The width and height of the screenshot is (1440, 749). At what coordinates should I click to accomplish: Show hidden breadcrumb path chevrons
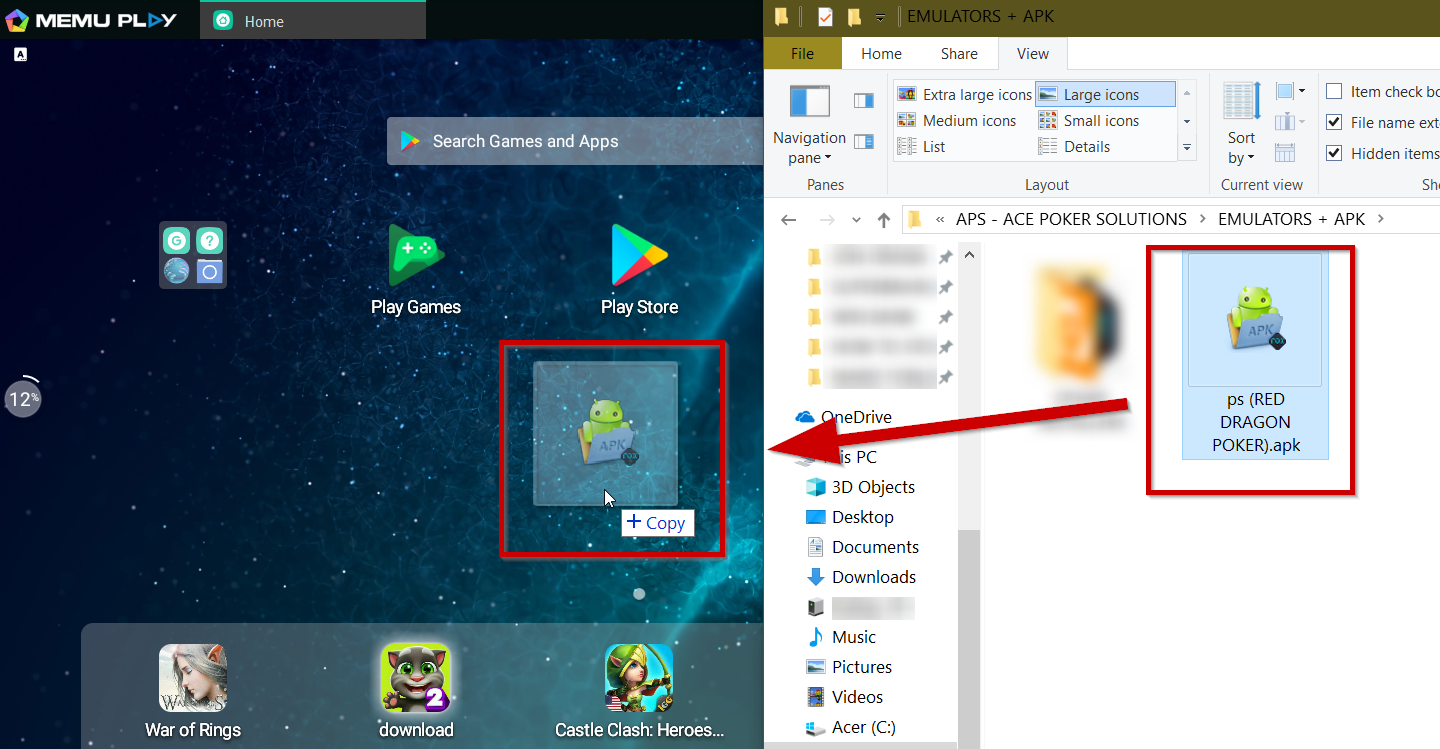[x=941, y=219]
